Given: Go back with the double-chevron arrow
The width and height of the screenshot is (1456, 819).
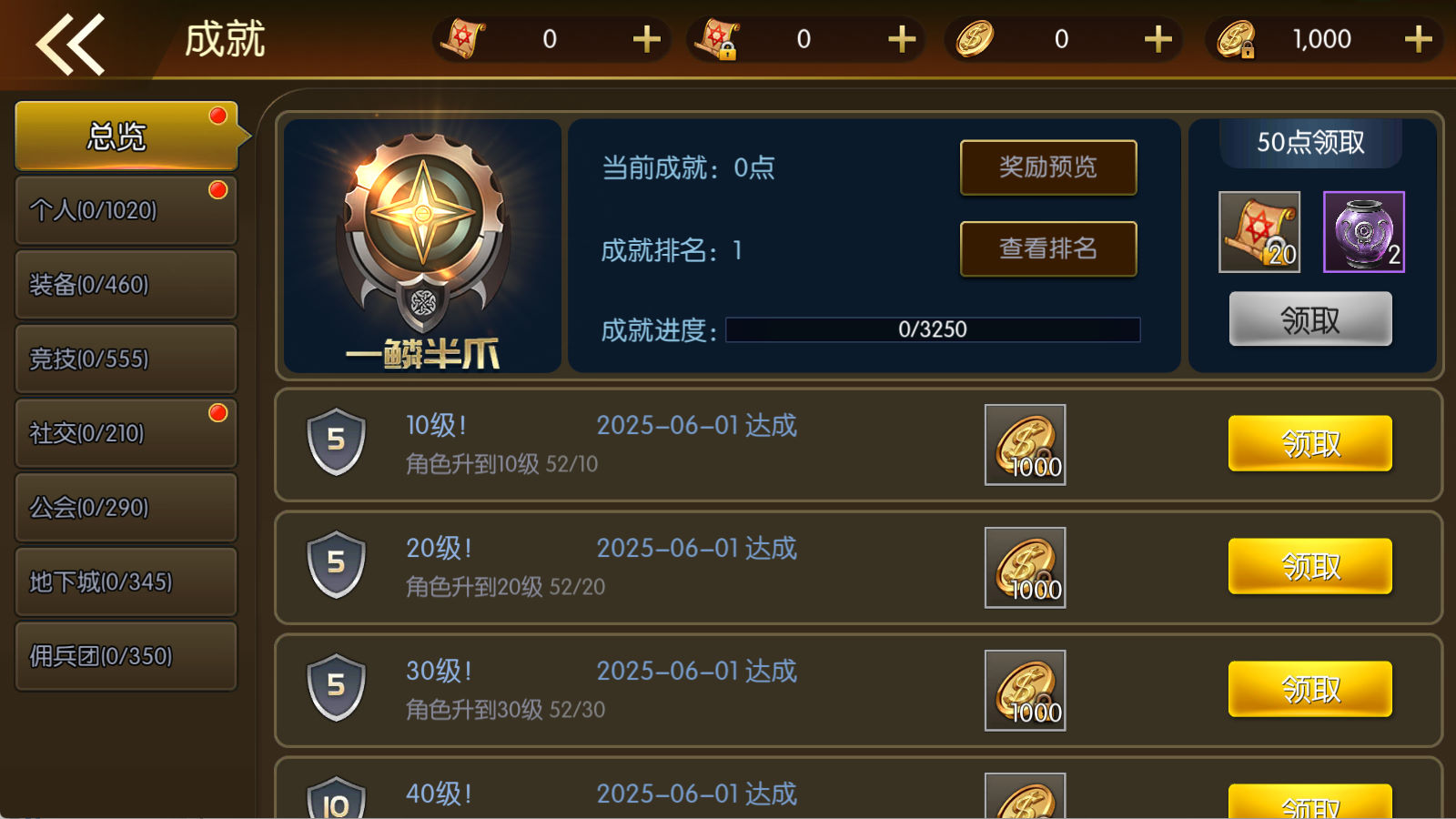Looking at the screenshot, I should [x=70, y=43].
